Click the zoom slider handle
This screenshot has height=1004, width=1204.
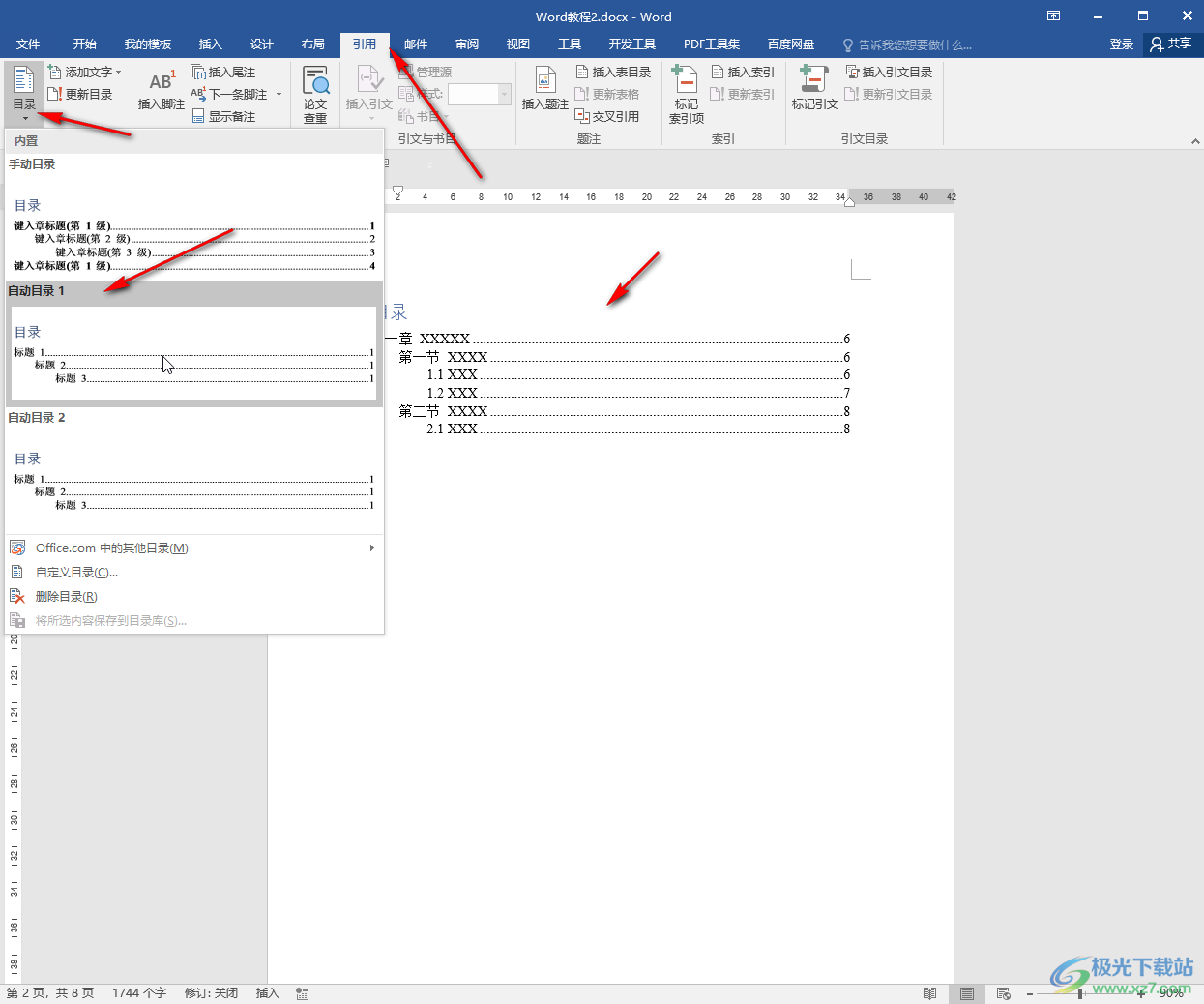point(1080,993)
